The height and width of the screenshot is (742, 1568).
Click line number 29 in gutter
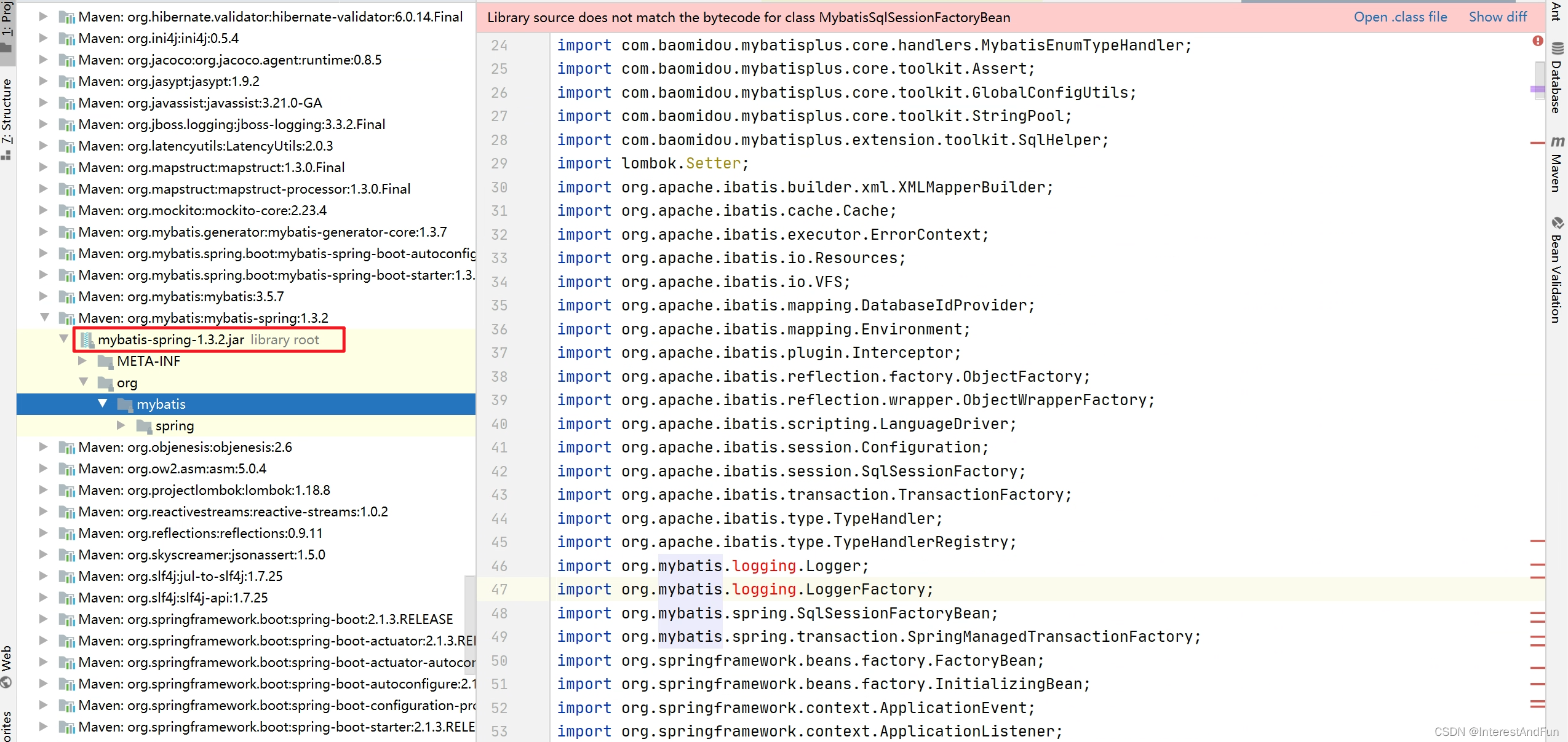[x=499, y=164]
